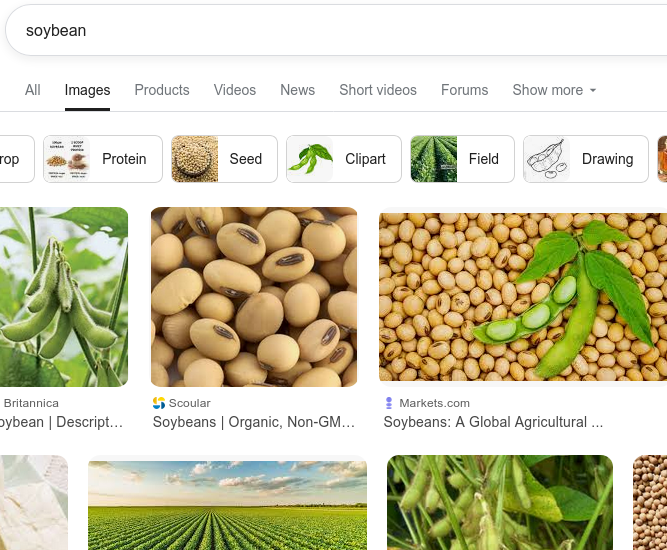Select the Seed filter chip
Screen dimensions: 667x550
click(x=224, y=159)
